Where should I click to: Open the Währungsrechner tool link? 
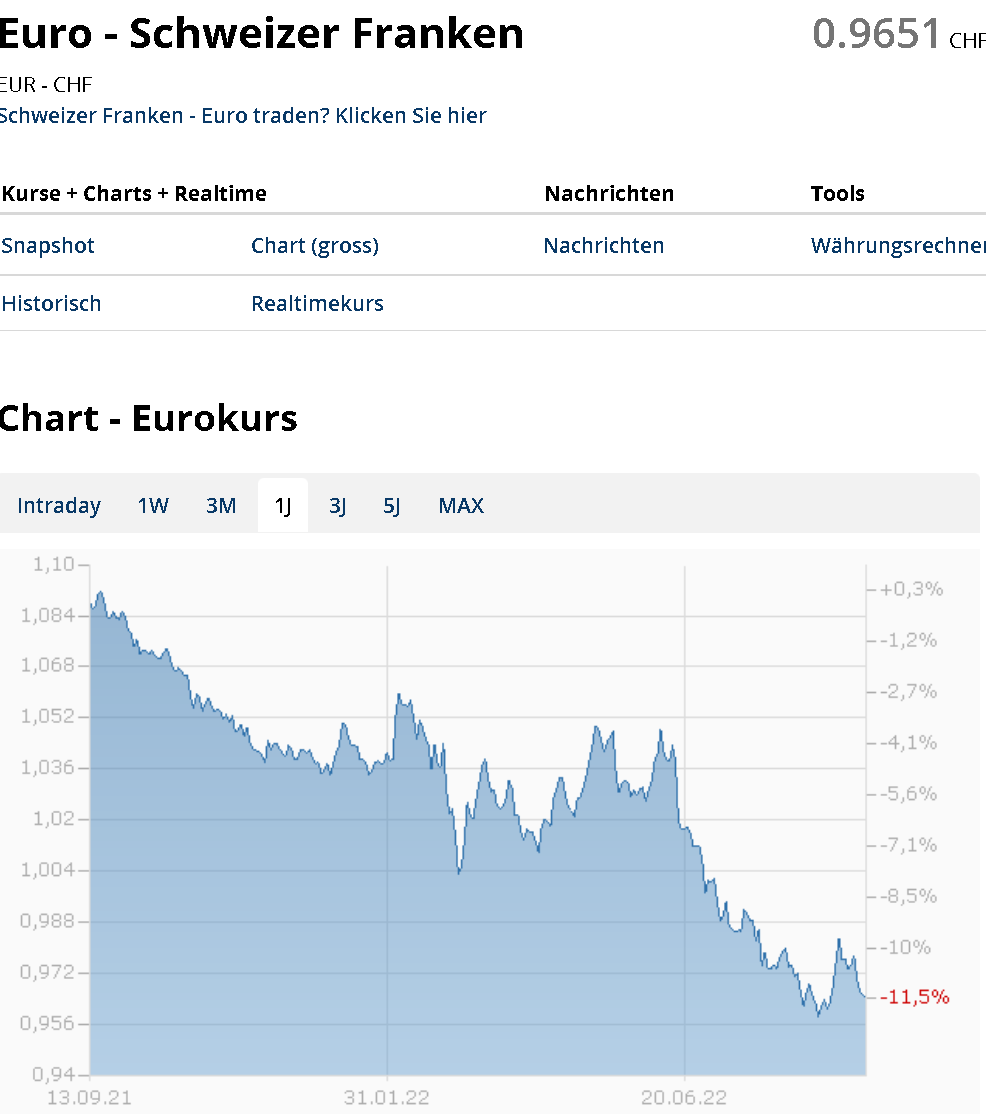(897, 246)
